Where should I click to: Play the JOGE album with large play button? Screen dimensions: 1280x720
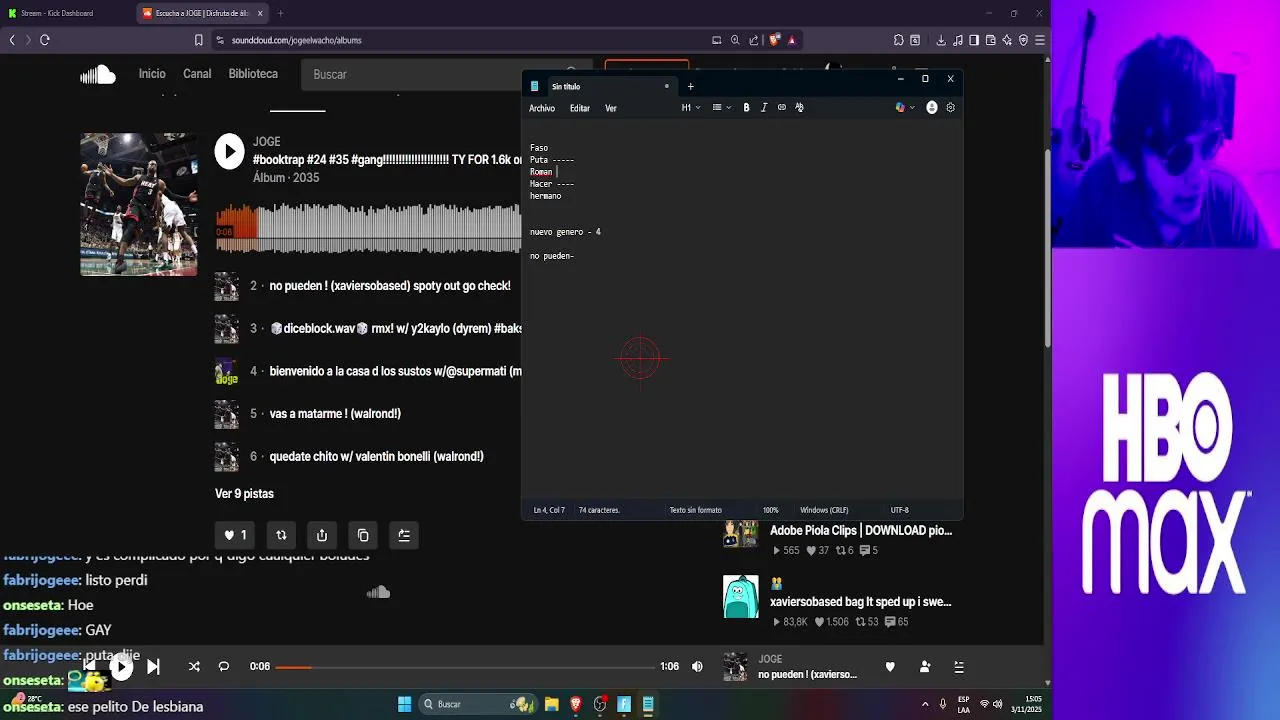pos(229,151)
